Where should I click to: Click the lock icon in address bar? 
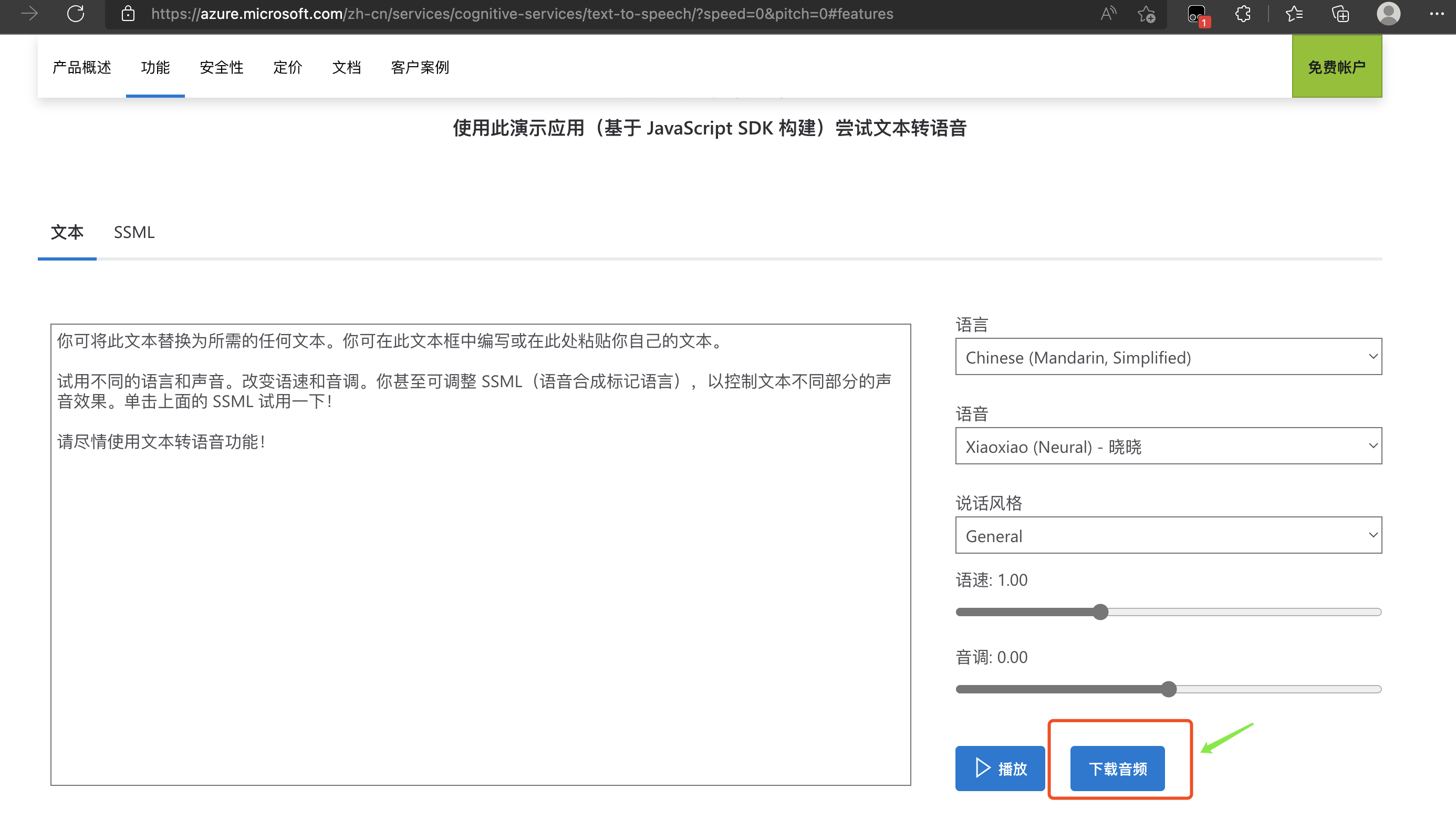(x=128, y=14)
